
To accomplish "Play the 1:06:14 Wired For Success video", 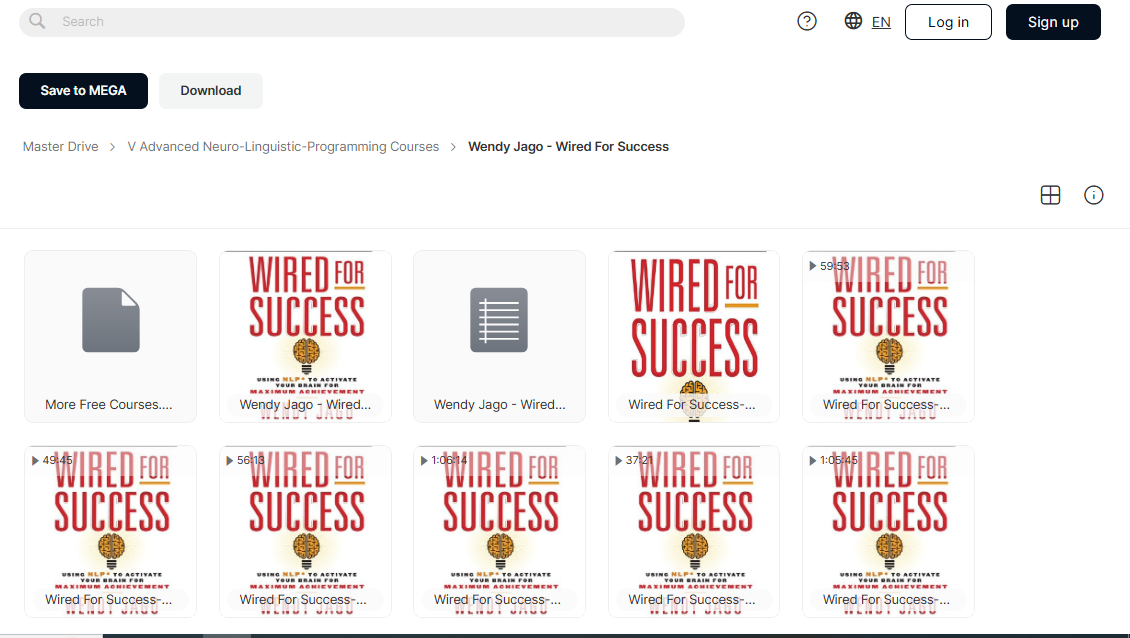I will tap(499, 531).
